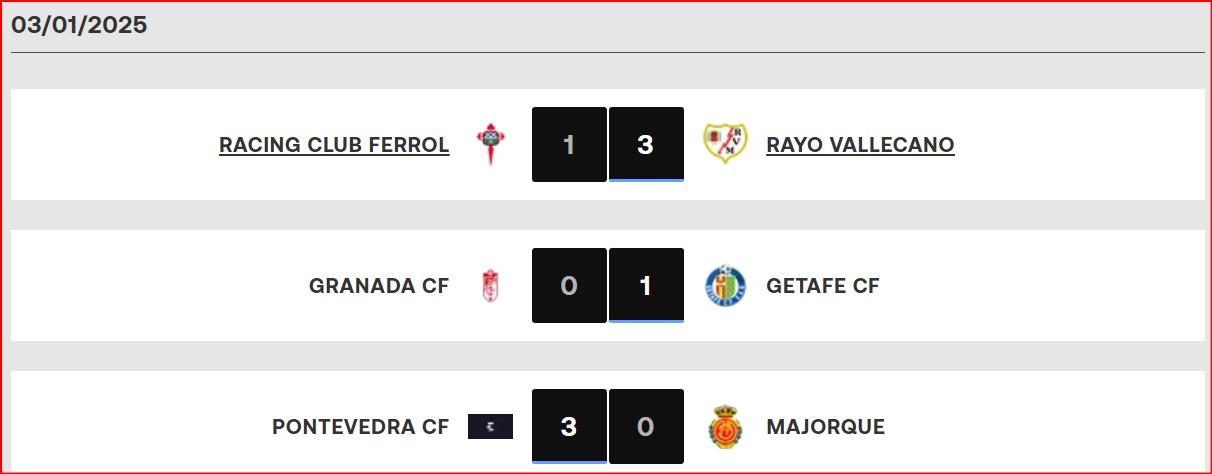Screen dimensions: 1212x474
Task: Select Getafe CF score box showing 1
Action: coord(646,285)
